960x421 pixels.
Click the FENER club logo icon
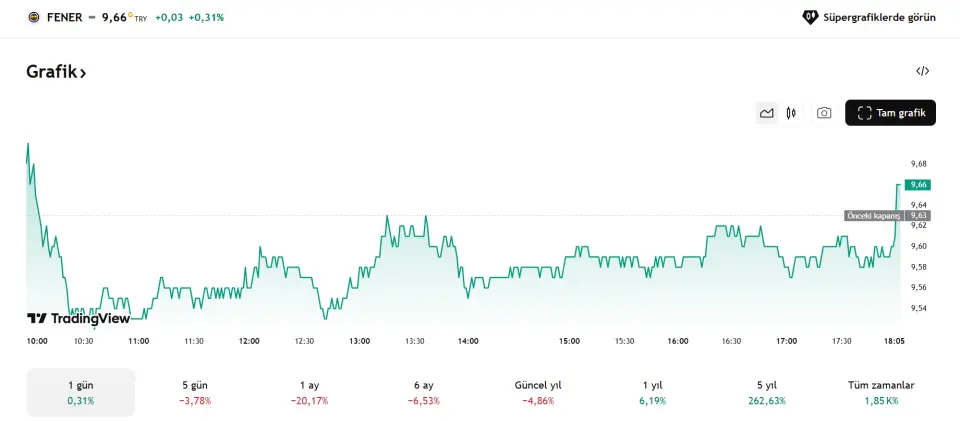click(33, 17)
